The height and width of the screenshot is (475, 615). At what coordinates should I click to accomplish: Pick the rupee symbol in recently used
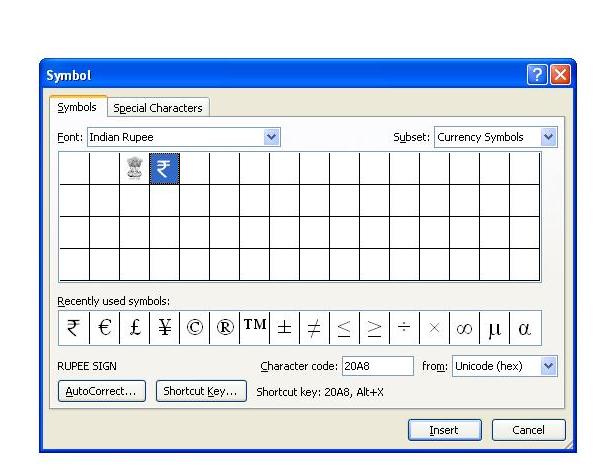pos(74,328)
